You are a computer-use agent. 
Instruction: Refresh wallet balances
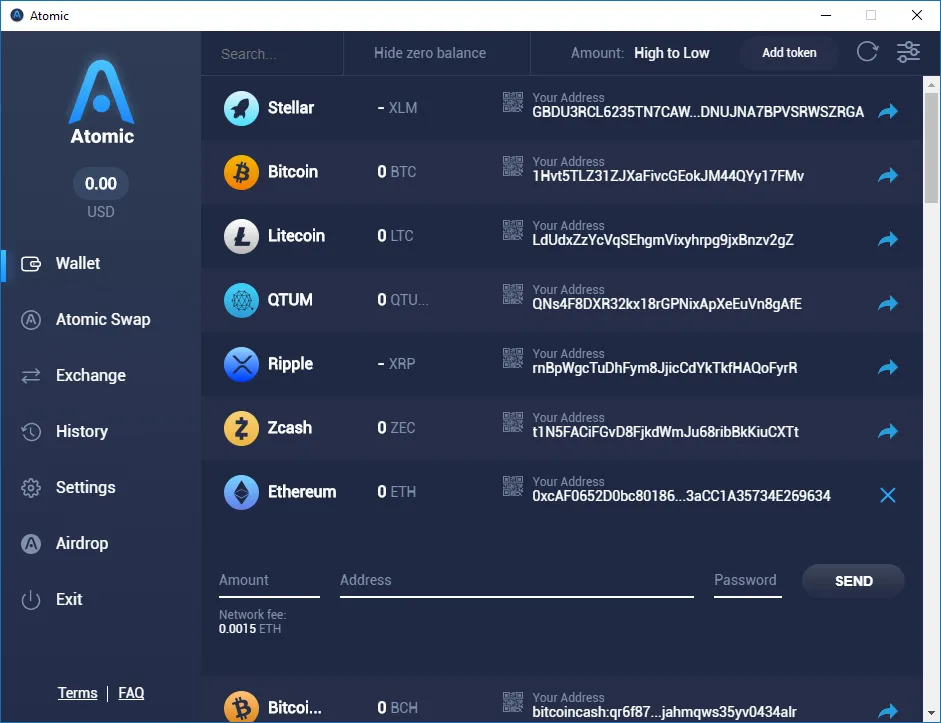pyautogui.click(x=867, y=52)
